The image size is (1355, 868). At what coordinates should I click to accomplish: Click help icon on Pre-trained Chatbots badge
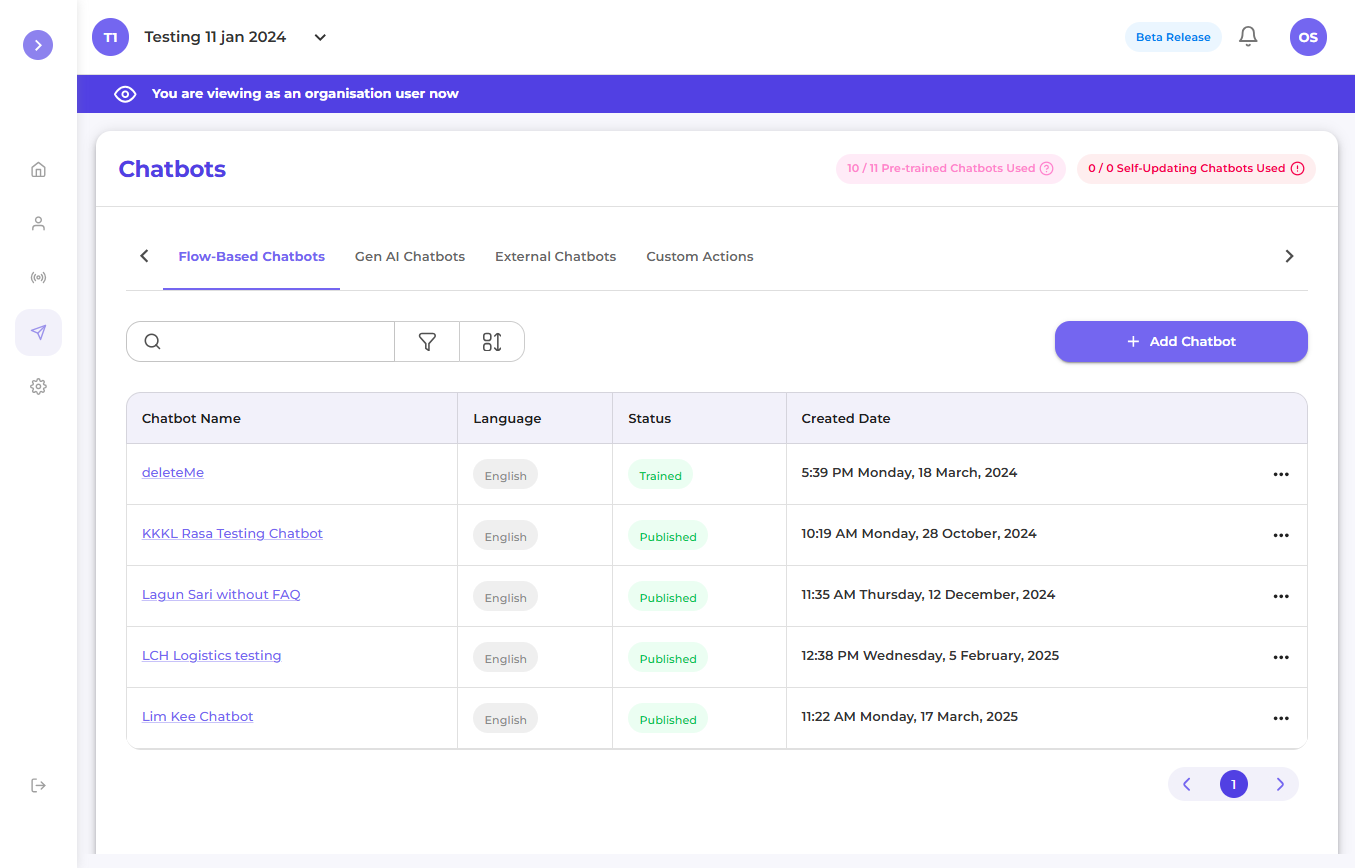point(1047,168)
